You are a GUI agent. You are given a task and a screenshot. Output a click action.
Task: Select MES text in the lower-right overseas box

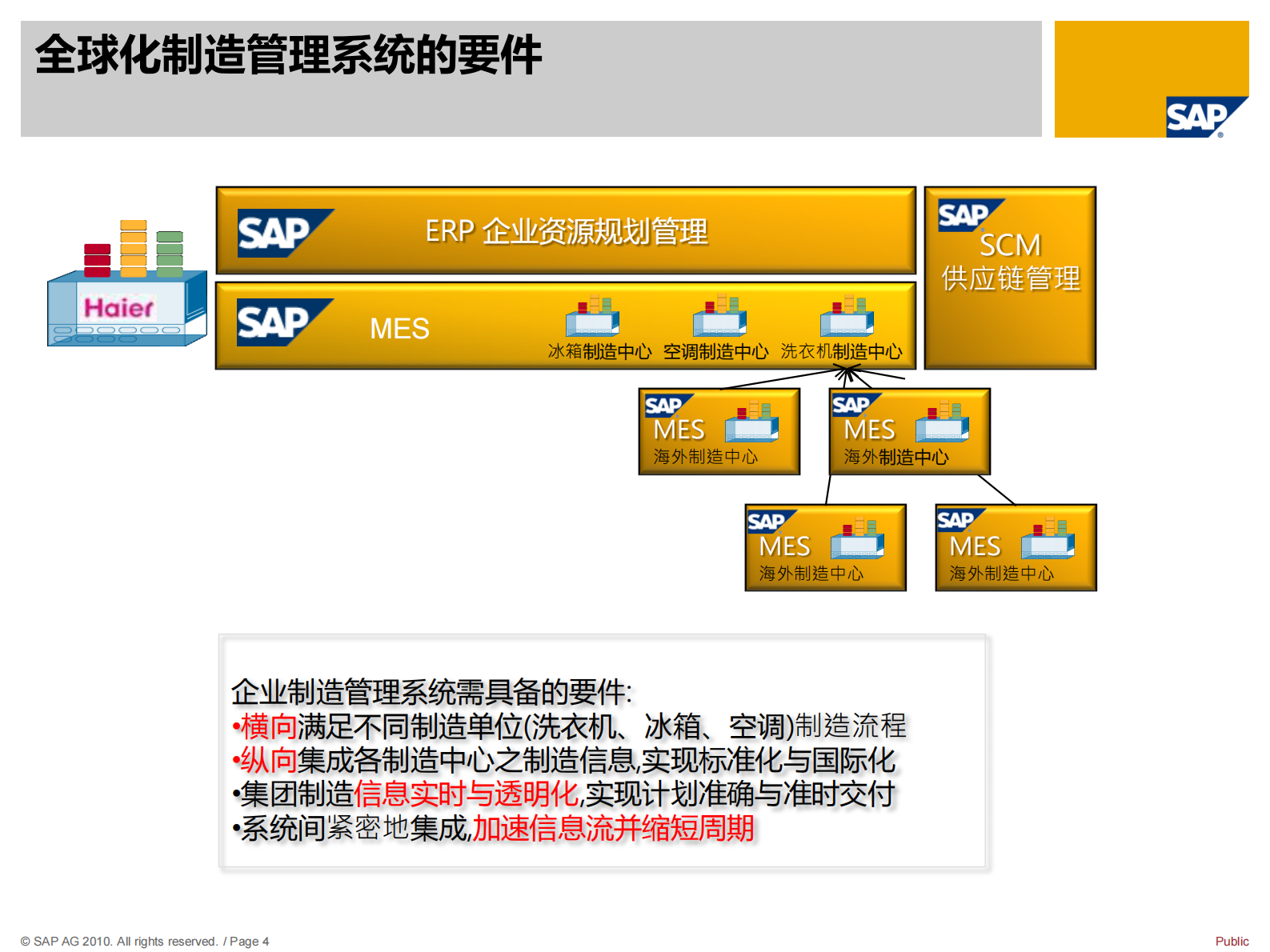tap(975, 547)
